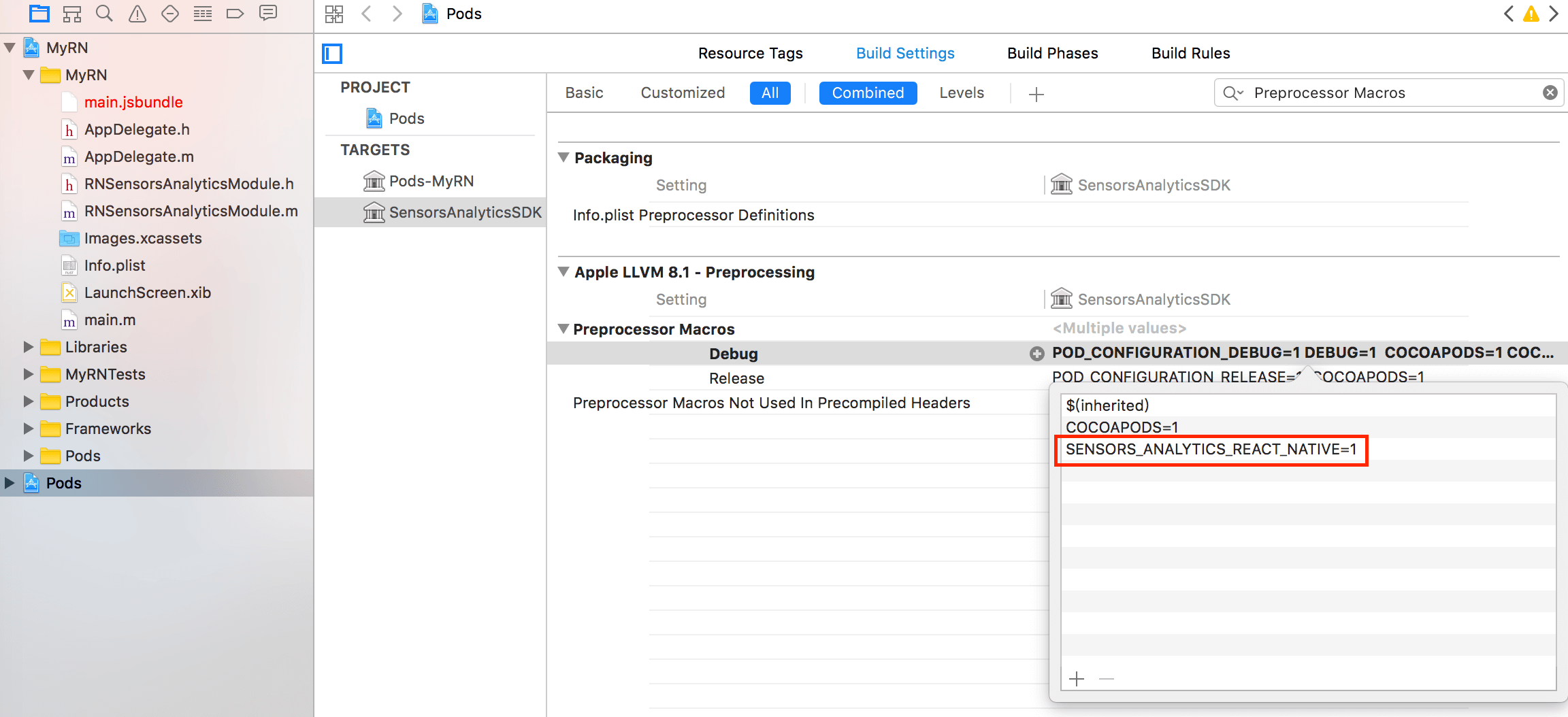Show Basic build settings
This screenshot has width=1568, height=717.
point(584,93)
